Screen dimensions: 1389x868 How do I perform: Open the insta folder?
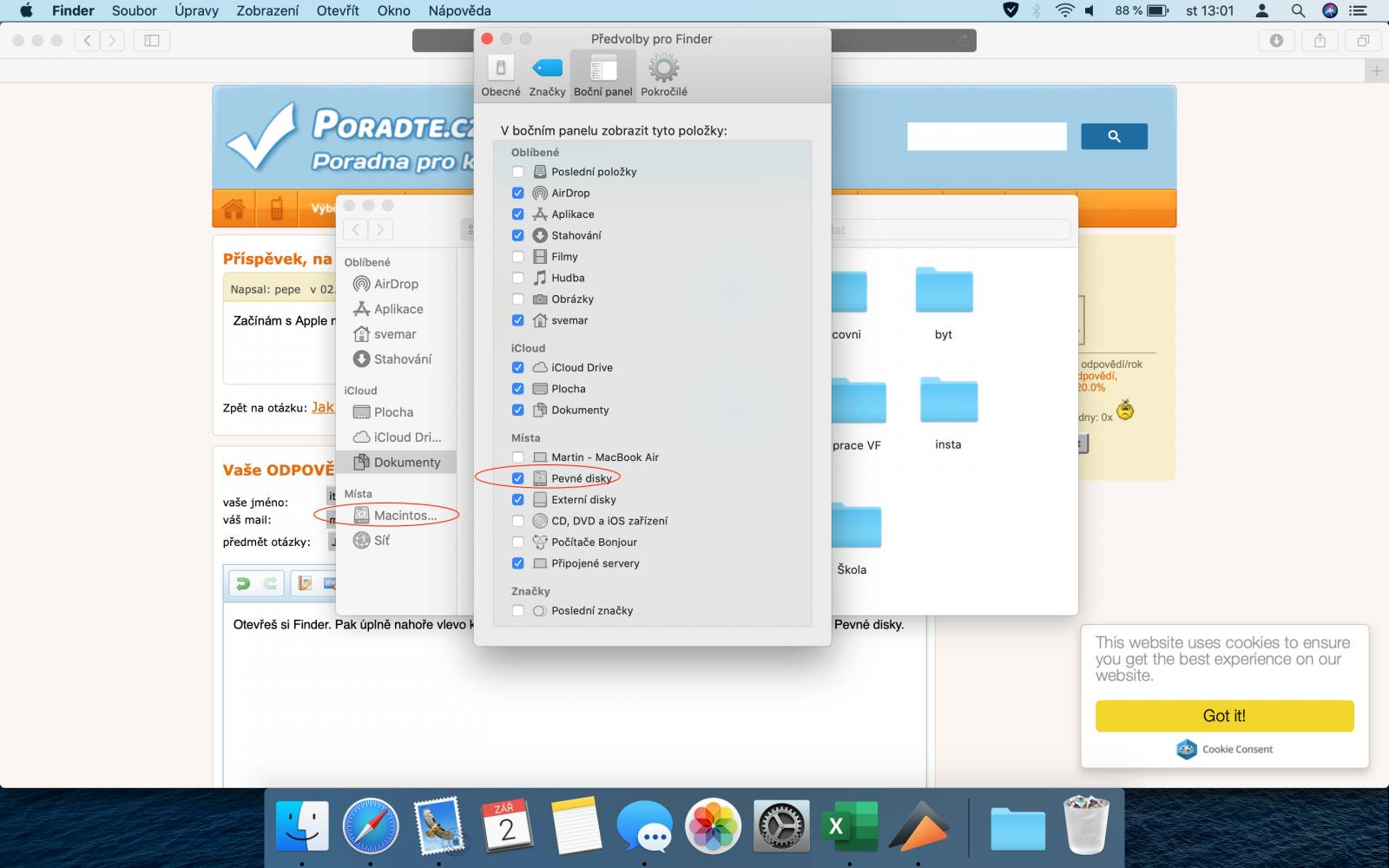tap(948, 414)
